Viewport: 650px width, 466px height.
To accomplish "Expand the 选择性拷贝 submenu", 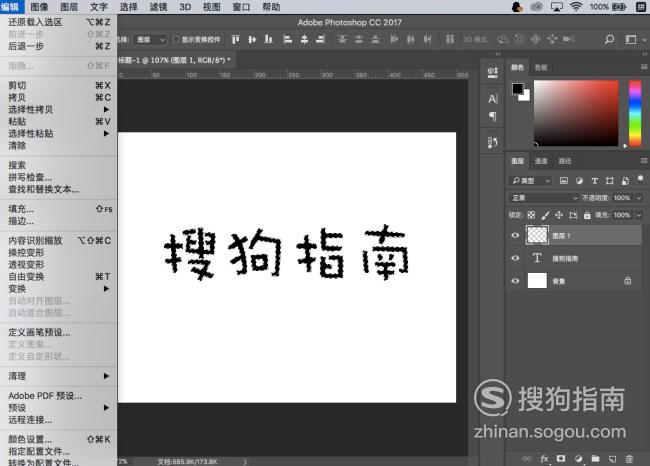I will point(58,109).
